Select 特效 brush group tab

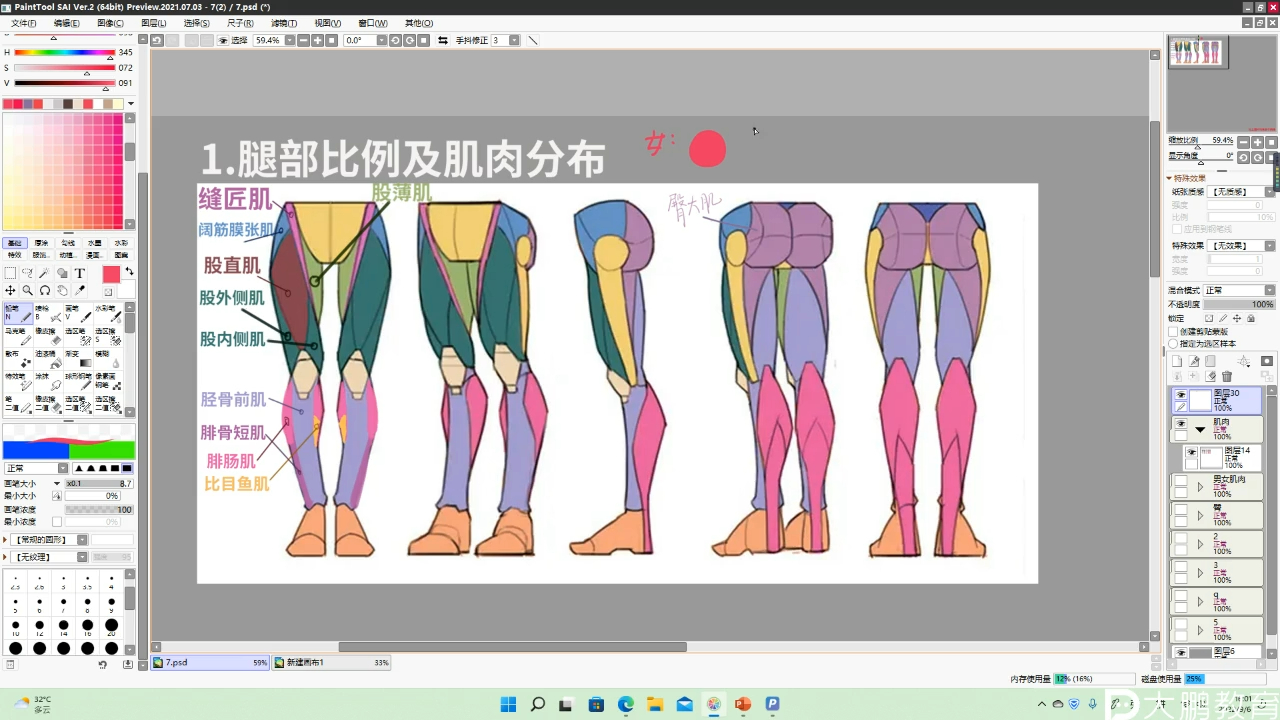click(14, 255)
